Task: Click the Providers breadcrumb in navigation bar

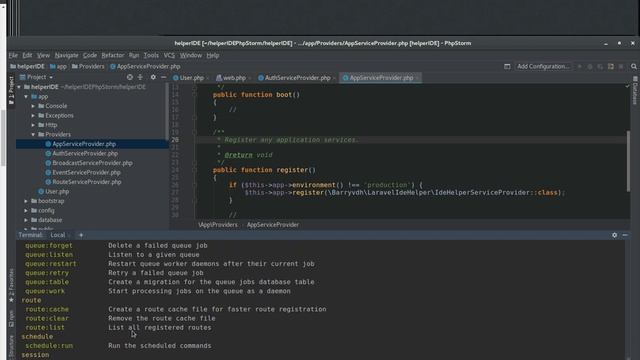Action: tap(88, 66)
